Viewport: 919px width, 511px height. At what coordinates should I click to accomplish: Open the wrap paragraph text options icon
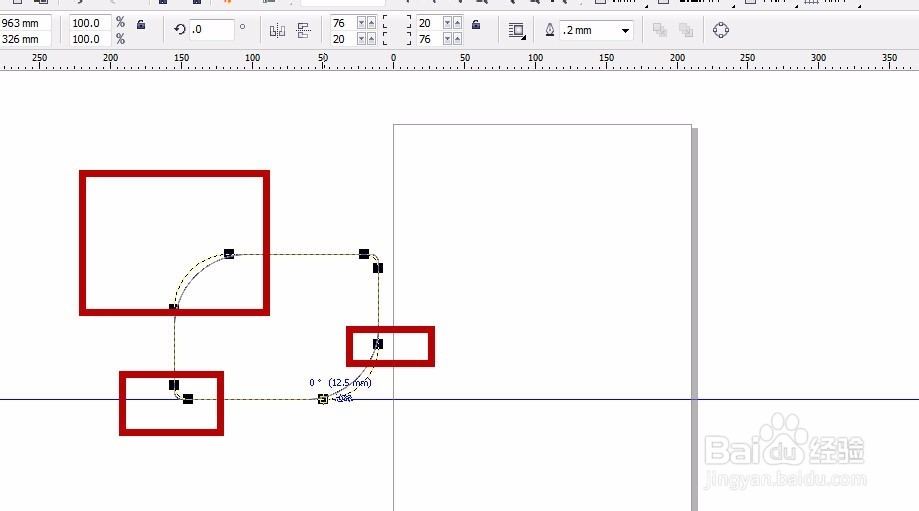(516, 30)
